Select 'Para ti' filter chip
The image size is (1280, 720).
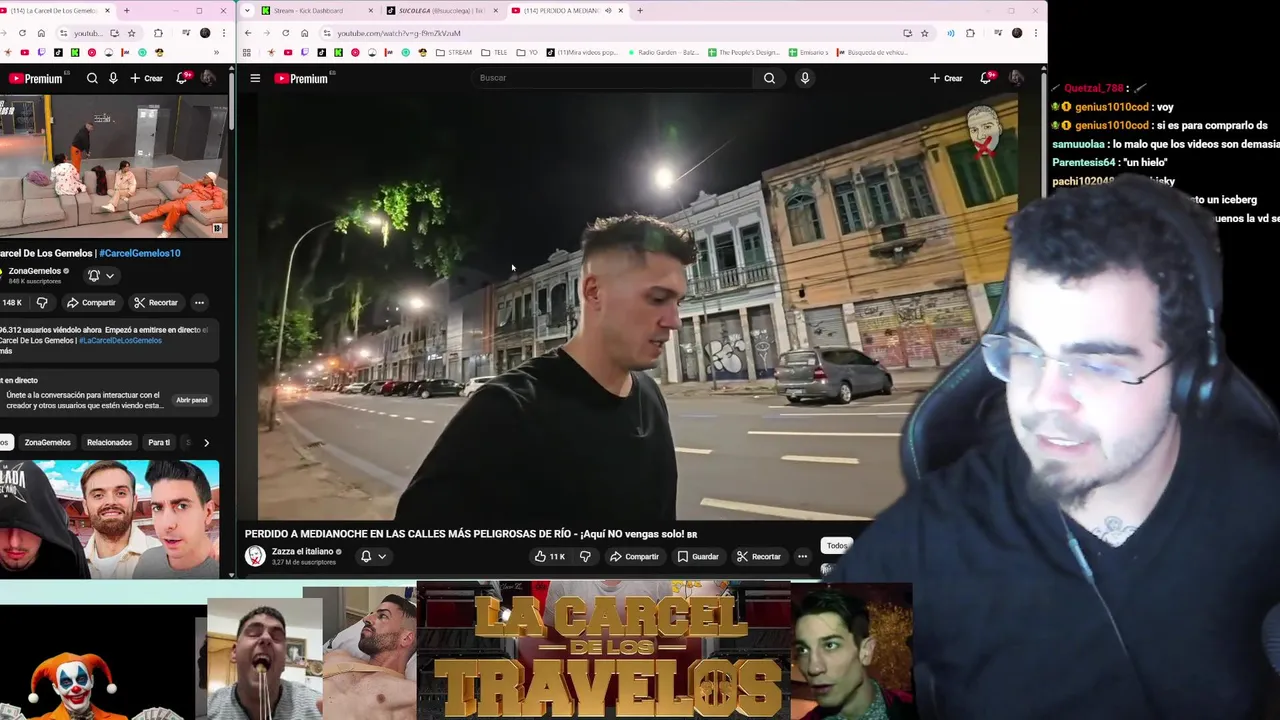click(159, 442)
